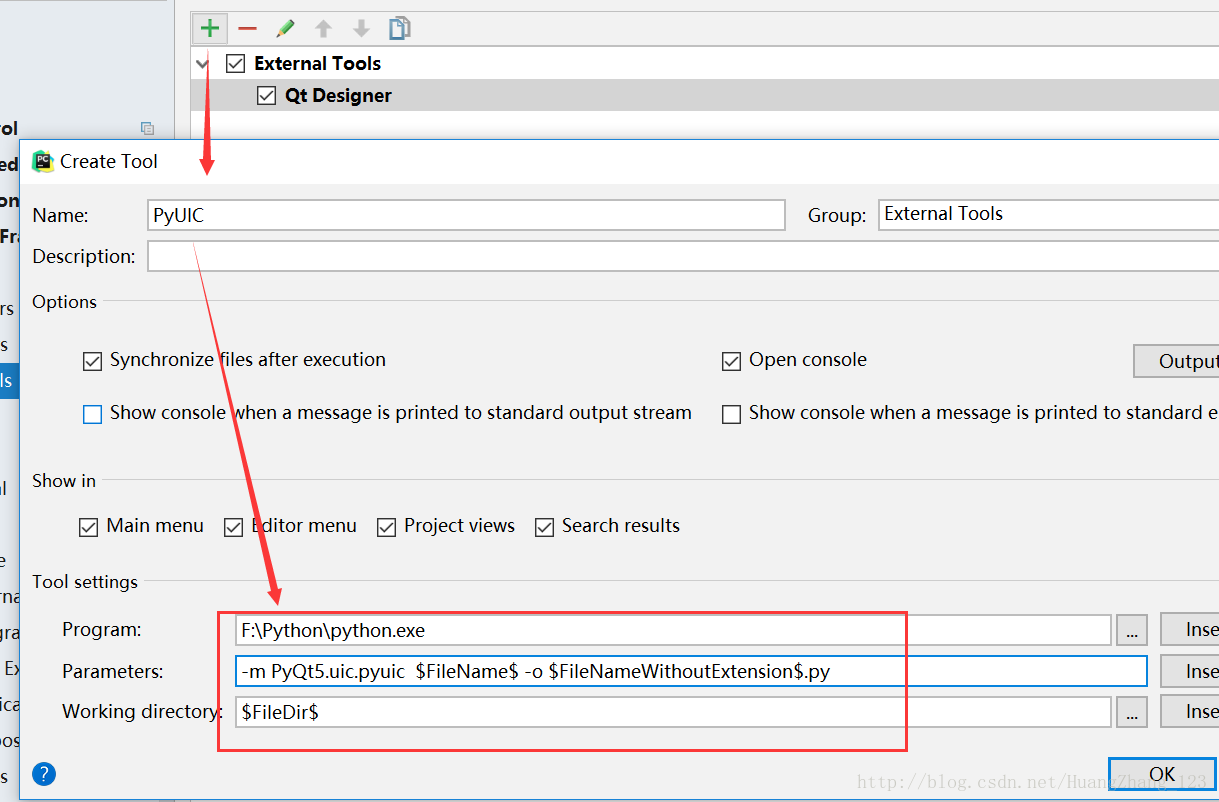This screenshot has height=802, width=1219.
Task: Click the Name field containing PyUIC
Action: click(x=466, y=215)
